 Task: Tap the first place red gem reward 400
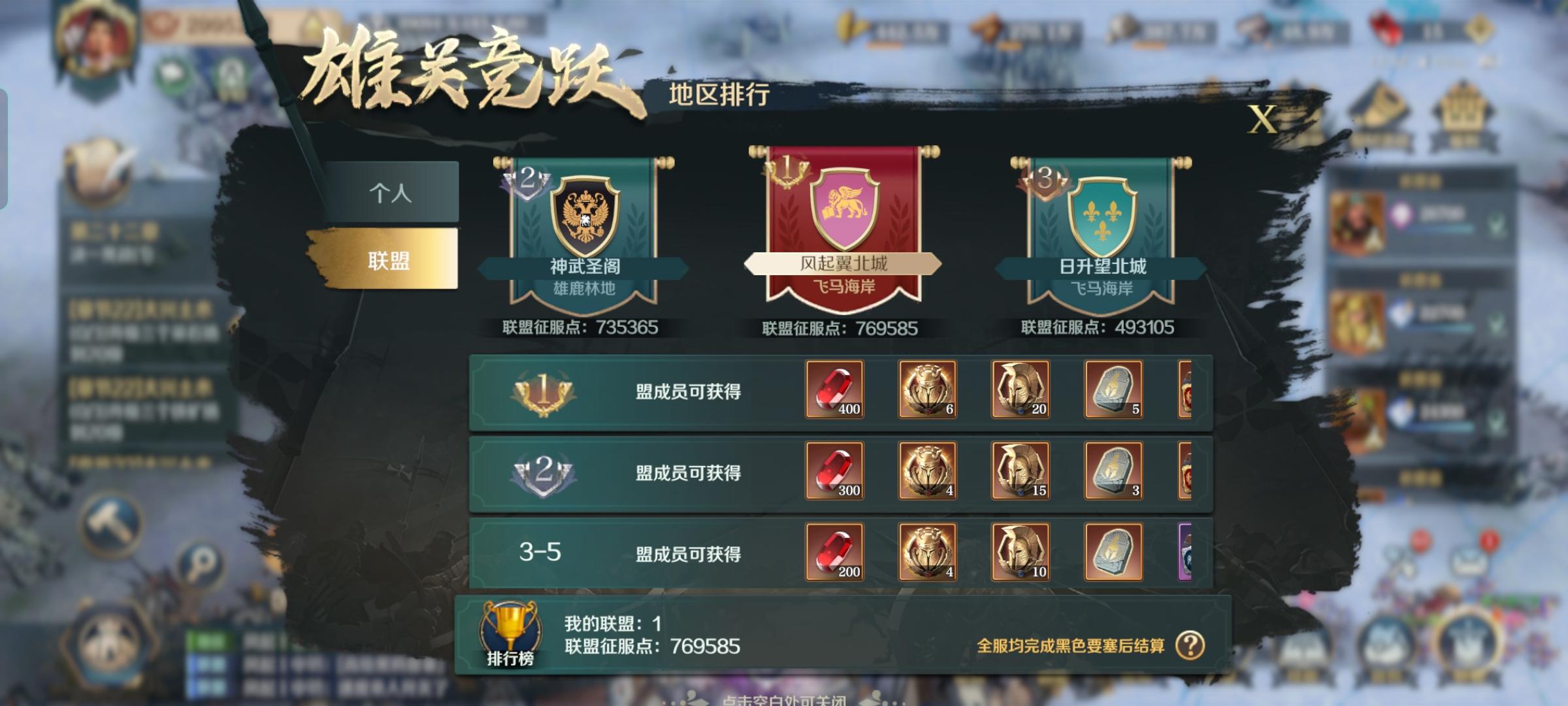pyautogui.click(x=834, y=389)
